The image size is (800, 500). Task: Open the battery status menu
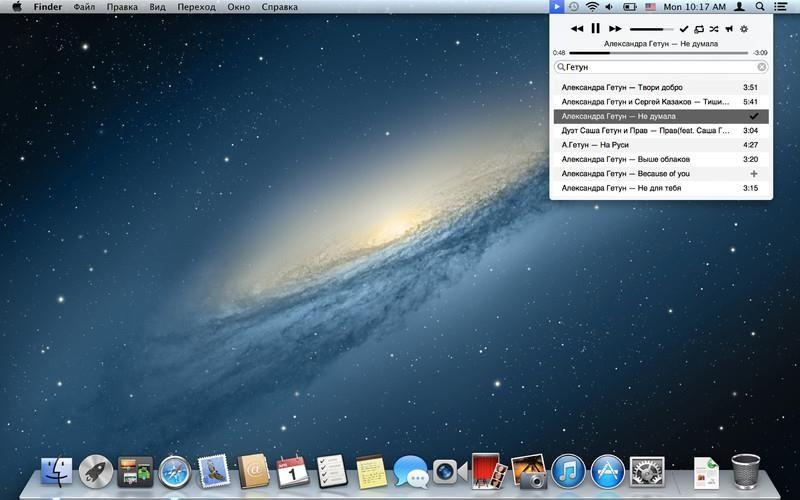[x=630, y=7]
